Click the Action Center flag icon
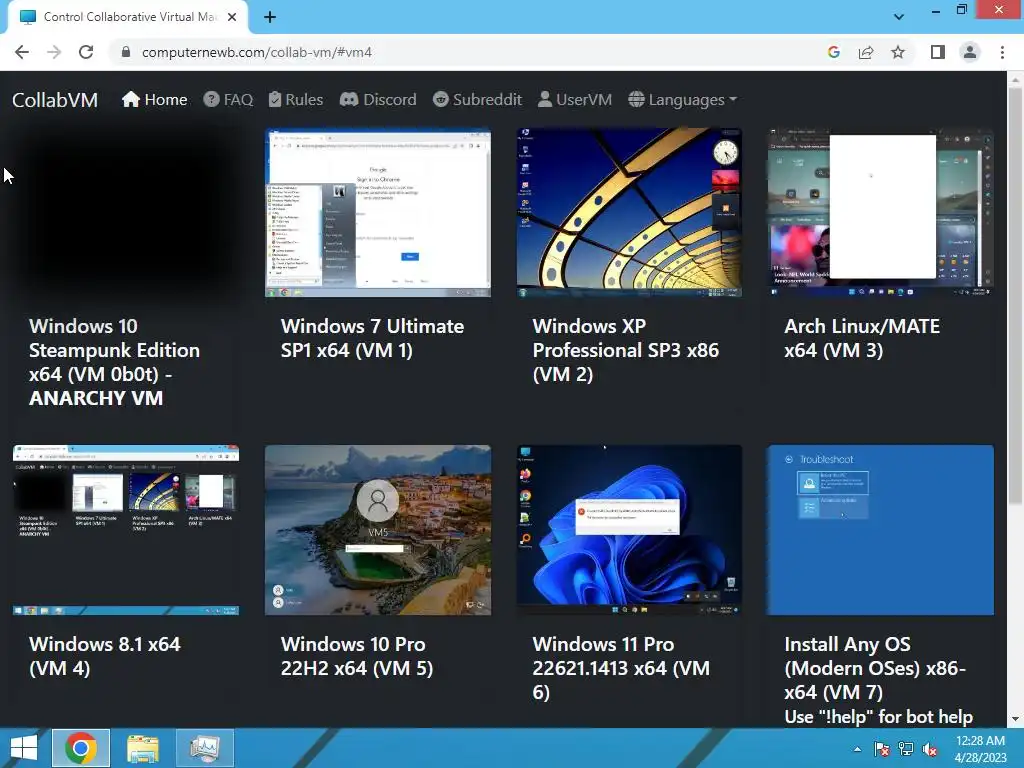This screenshot has height=768, width=1024. pyautogui.click(x=882, y=749)
